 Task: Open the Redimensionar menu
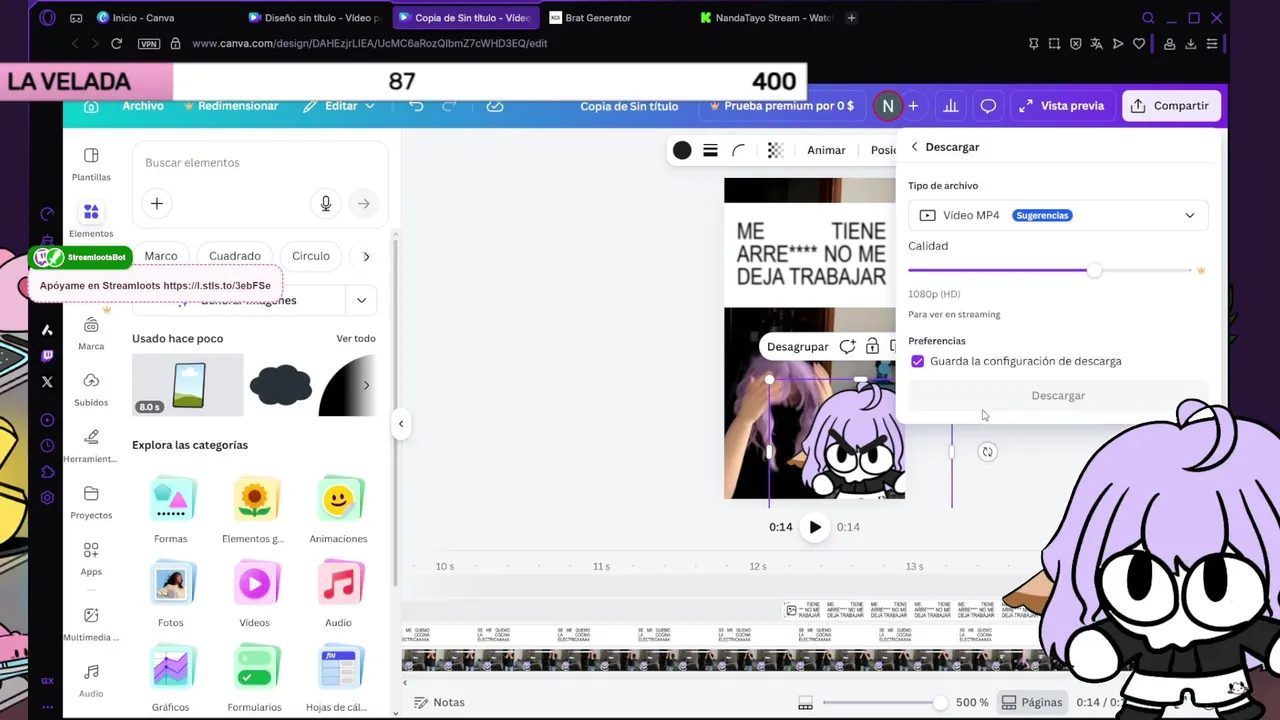click(x=231, y=106)
